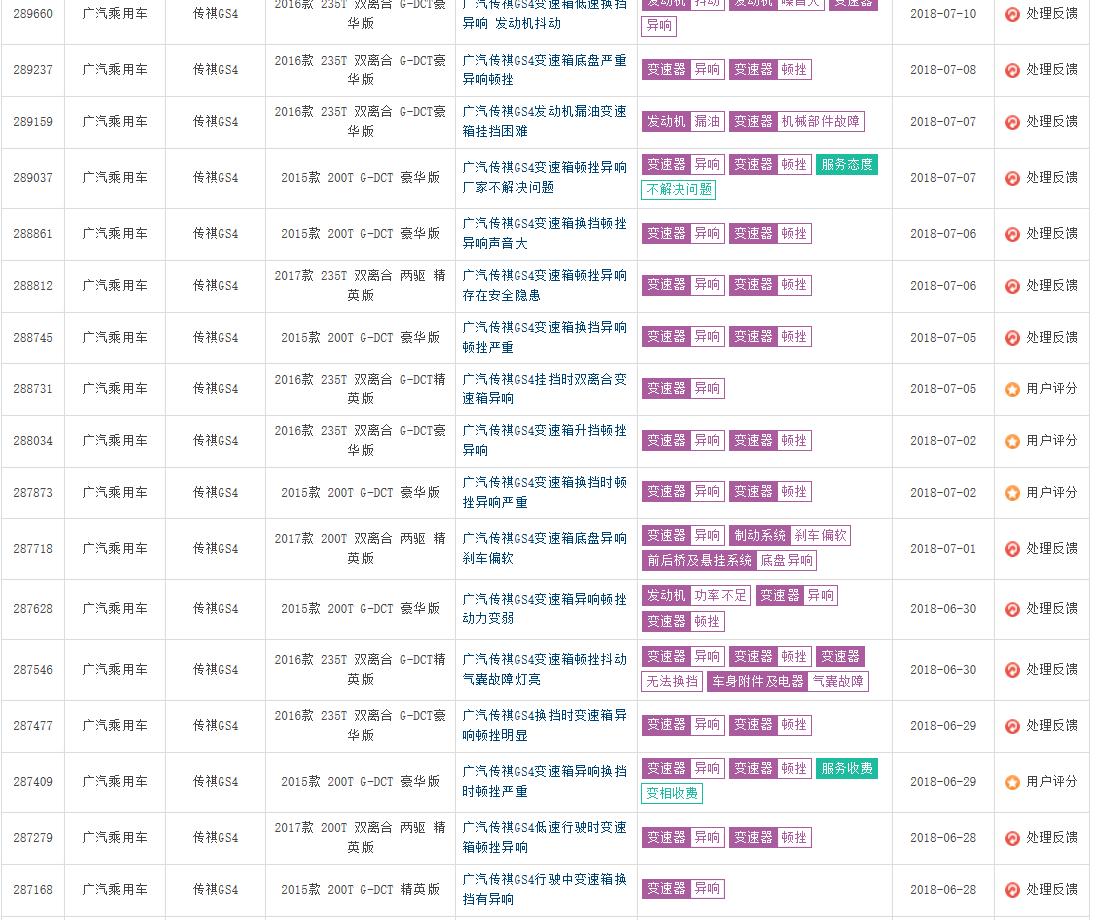Select the 不解决问题 tag
The width and height of the screenshot is (1112, 920).
[x=678, y=190]
